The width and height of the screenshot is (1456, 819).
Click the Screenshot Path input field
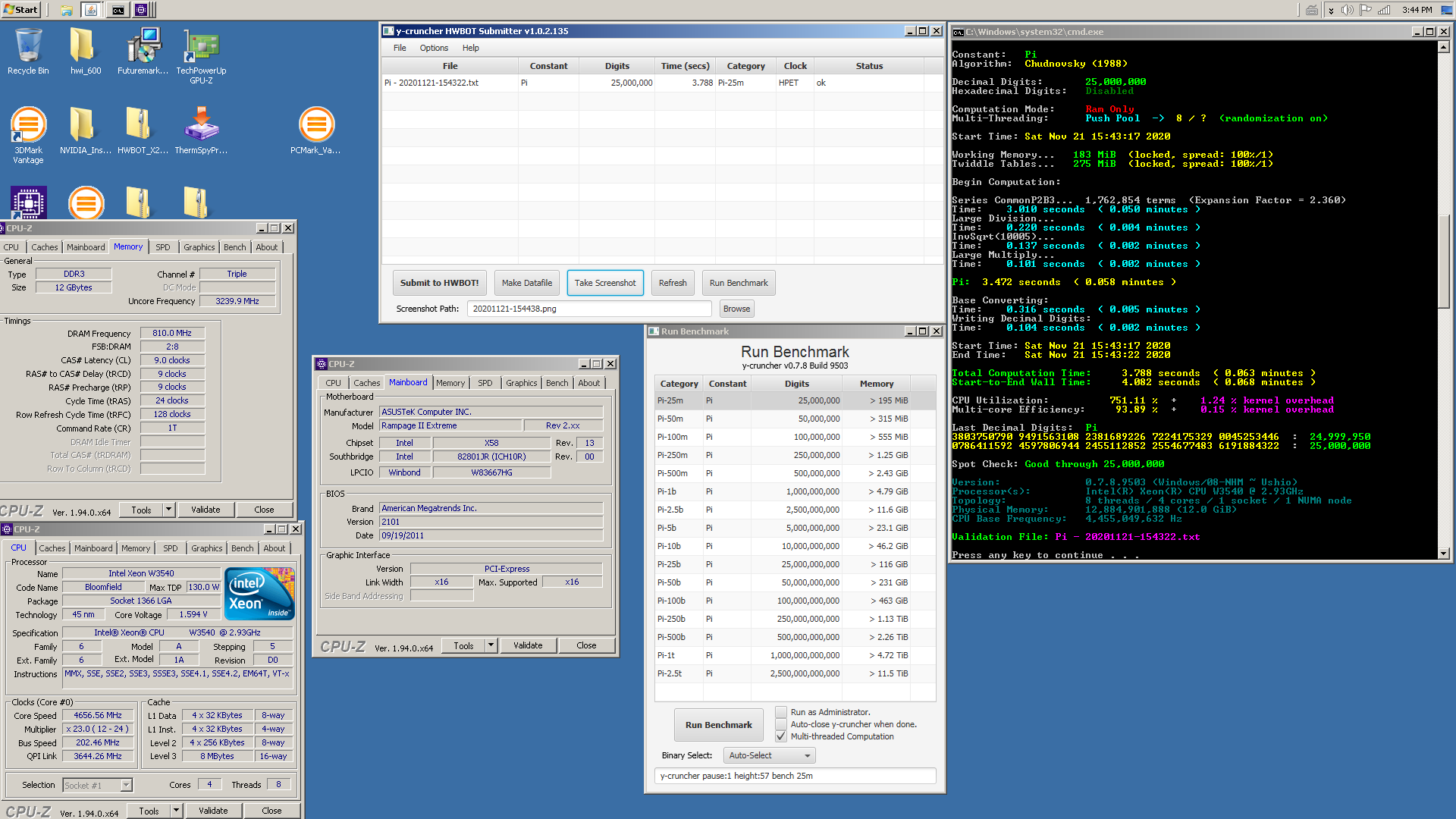589,309
